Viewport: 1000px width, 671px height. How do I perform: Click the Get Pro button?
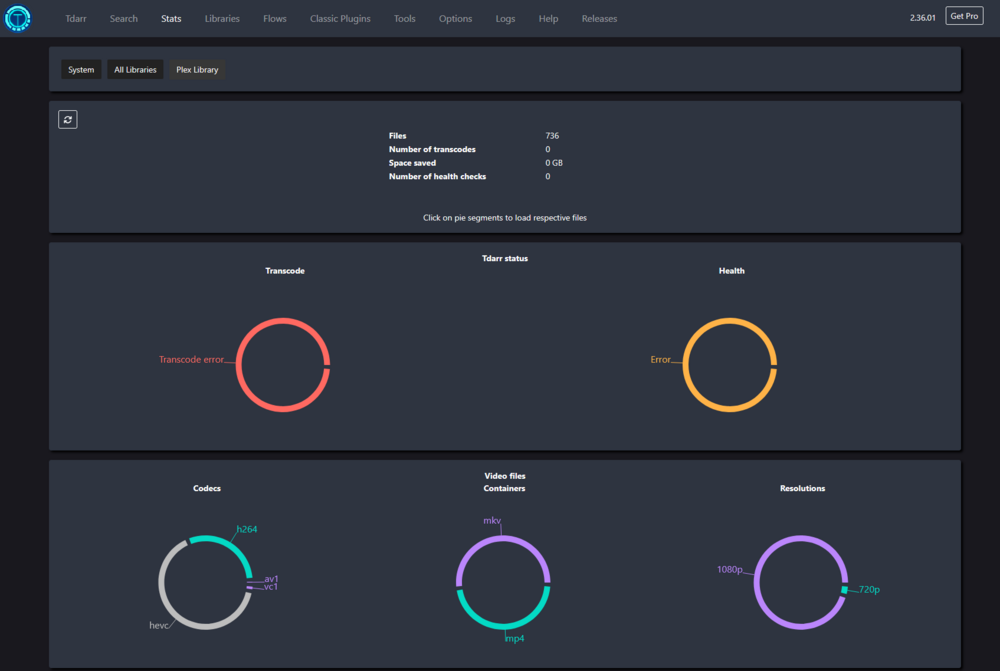pyautogui.click(x=964, y=16)
